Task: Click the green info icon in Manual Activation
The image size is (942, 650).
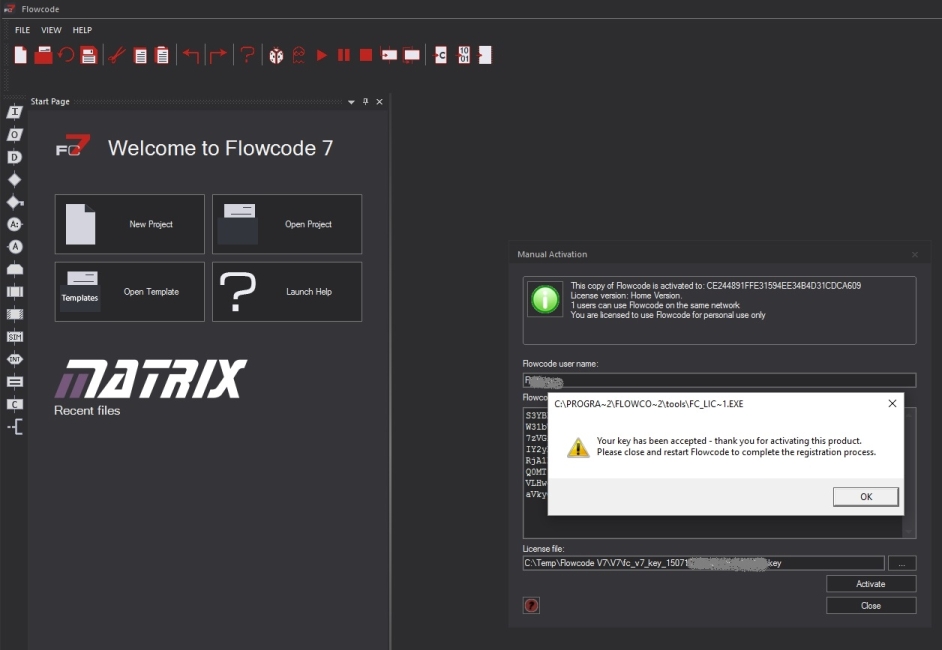Action: 545,299
